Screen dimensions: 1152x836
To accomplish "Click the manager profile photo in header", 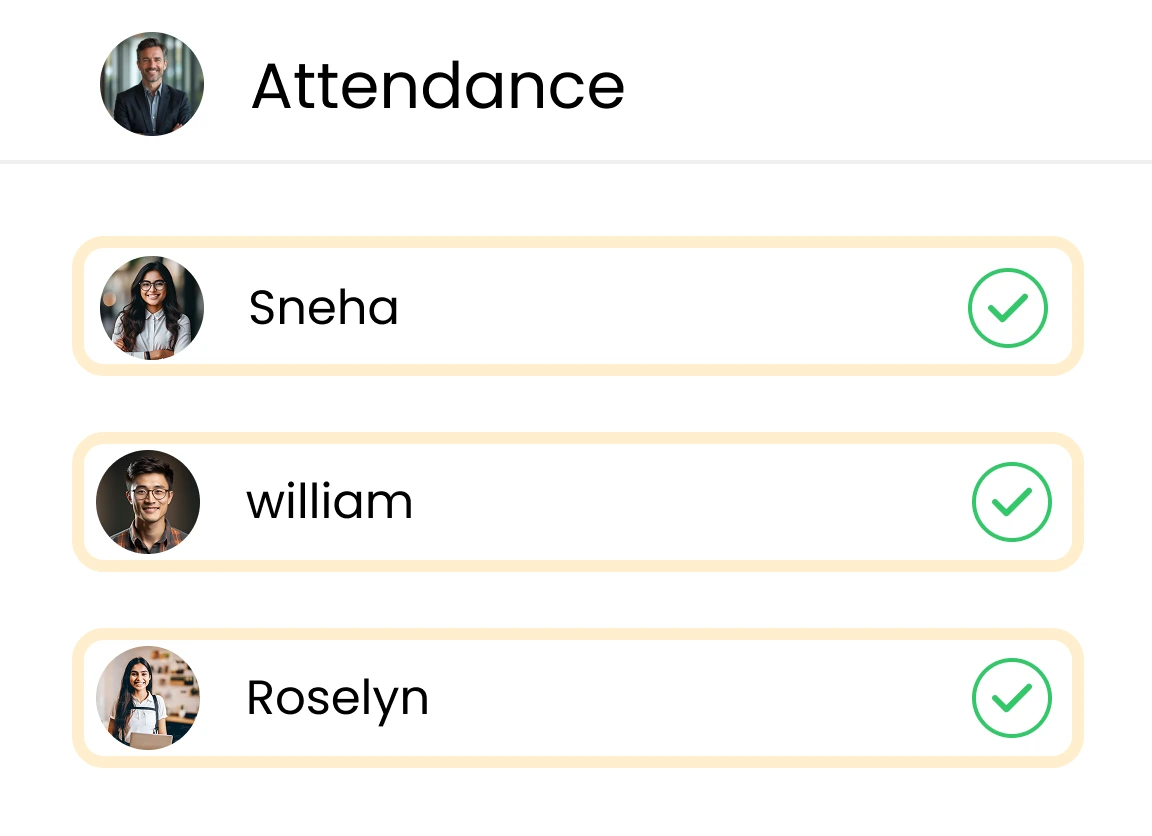I will click(152, 84).
